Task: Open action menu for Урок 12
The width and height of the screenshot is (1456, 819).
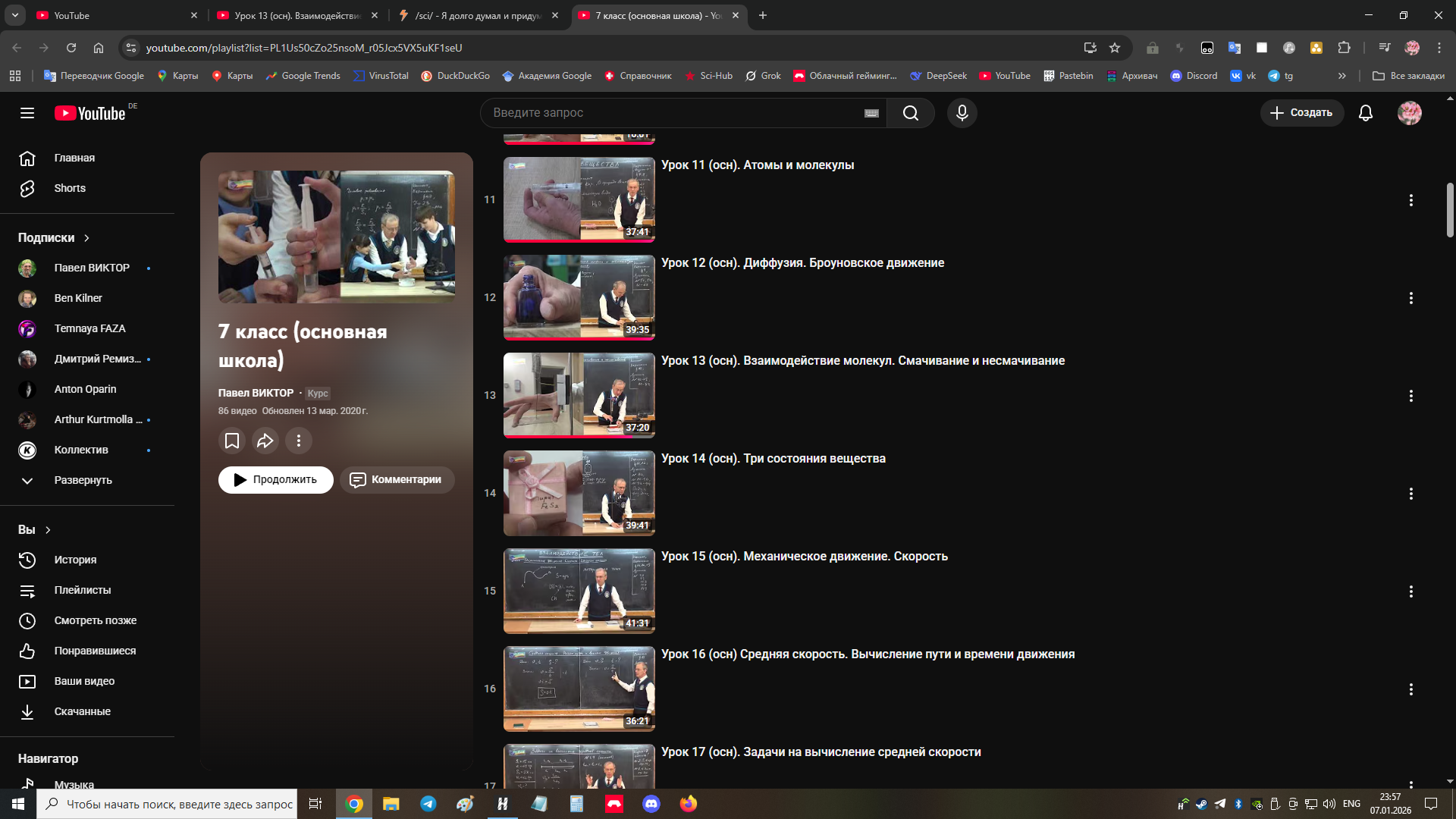Action: 1411,298
